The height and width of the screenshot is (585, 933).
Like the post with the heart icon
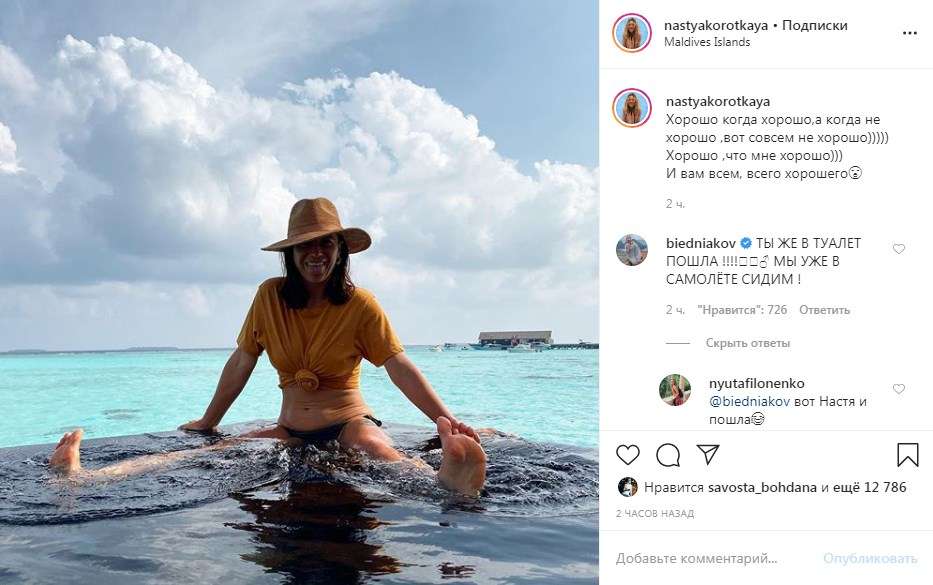[x=628, y=455]
